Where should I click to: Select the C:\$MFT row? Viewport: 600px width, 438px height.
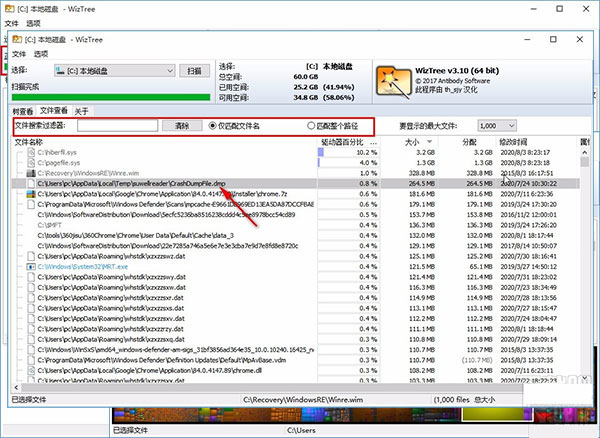click(x=295, y=225)
